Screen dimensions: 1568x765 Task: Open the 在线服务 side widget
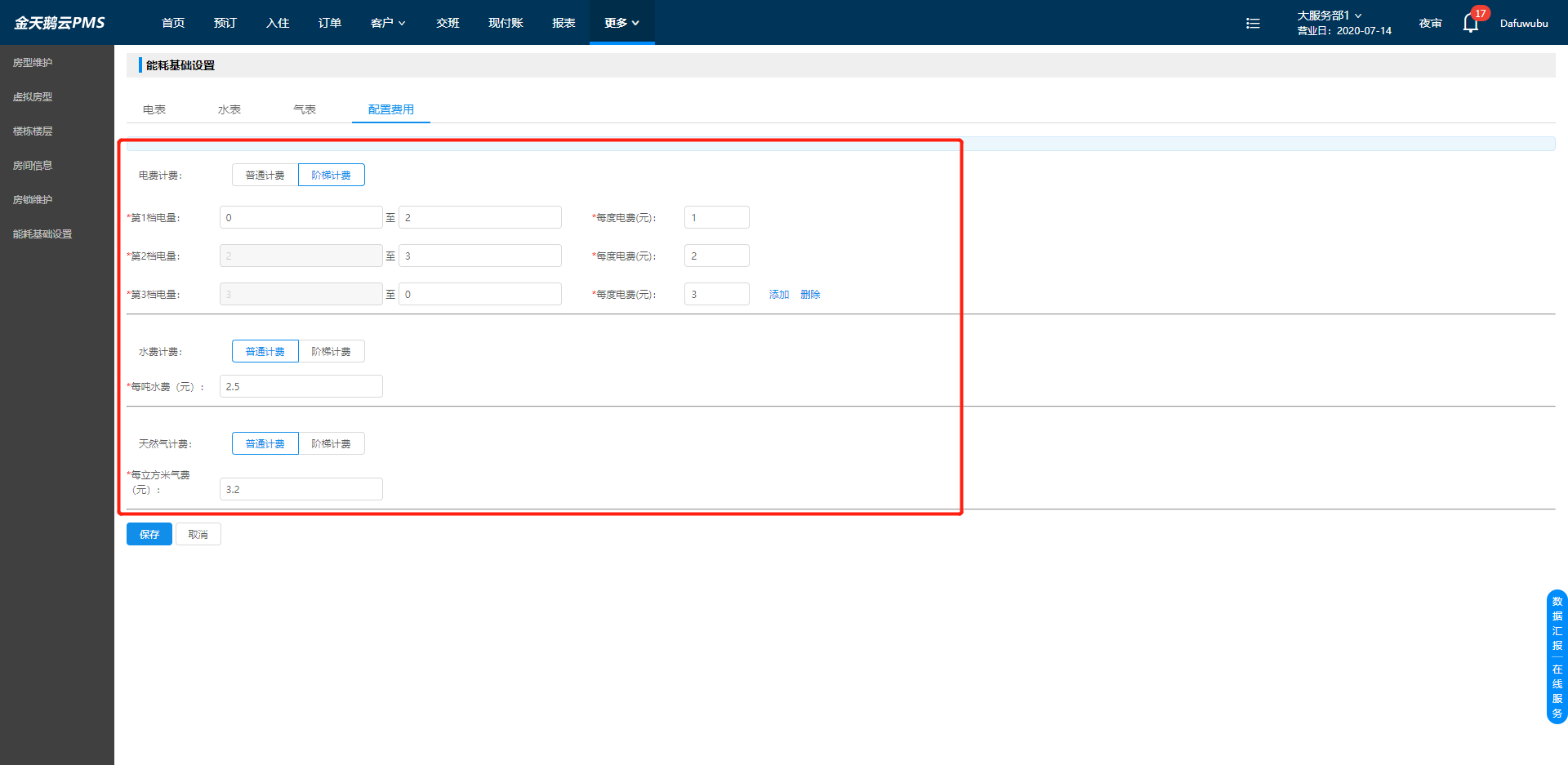click(1557, 691)
